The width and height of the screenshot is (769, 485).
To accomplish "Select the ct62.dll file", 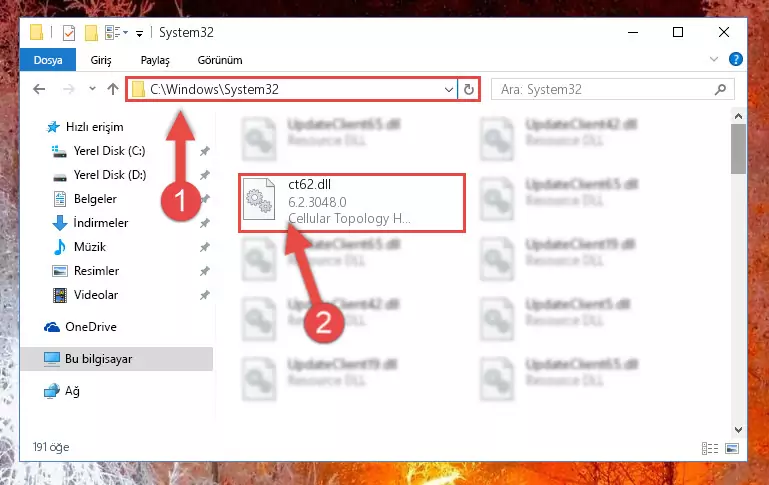I will coord(352,203).
